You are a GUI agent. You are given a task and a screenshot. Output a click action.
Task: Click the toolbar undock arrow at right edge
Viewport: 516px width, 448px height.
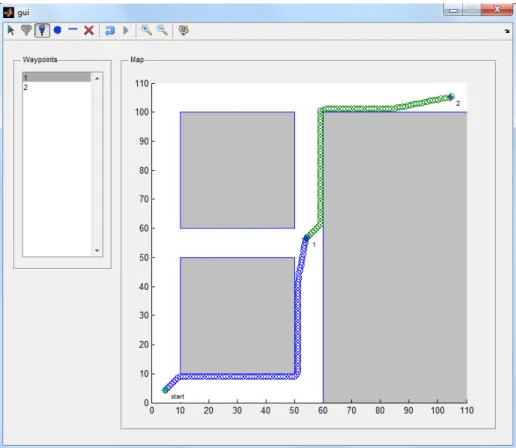(x=507, y=31)
